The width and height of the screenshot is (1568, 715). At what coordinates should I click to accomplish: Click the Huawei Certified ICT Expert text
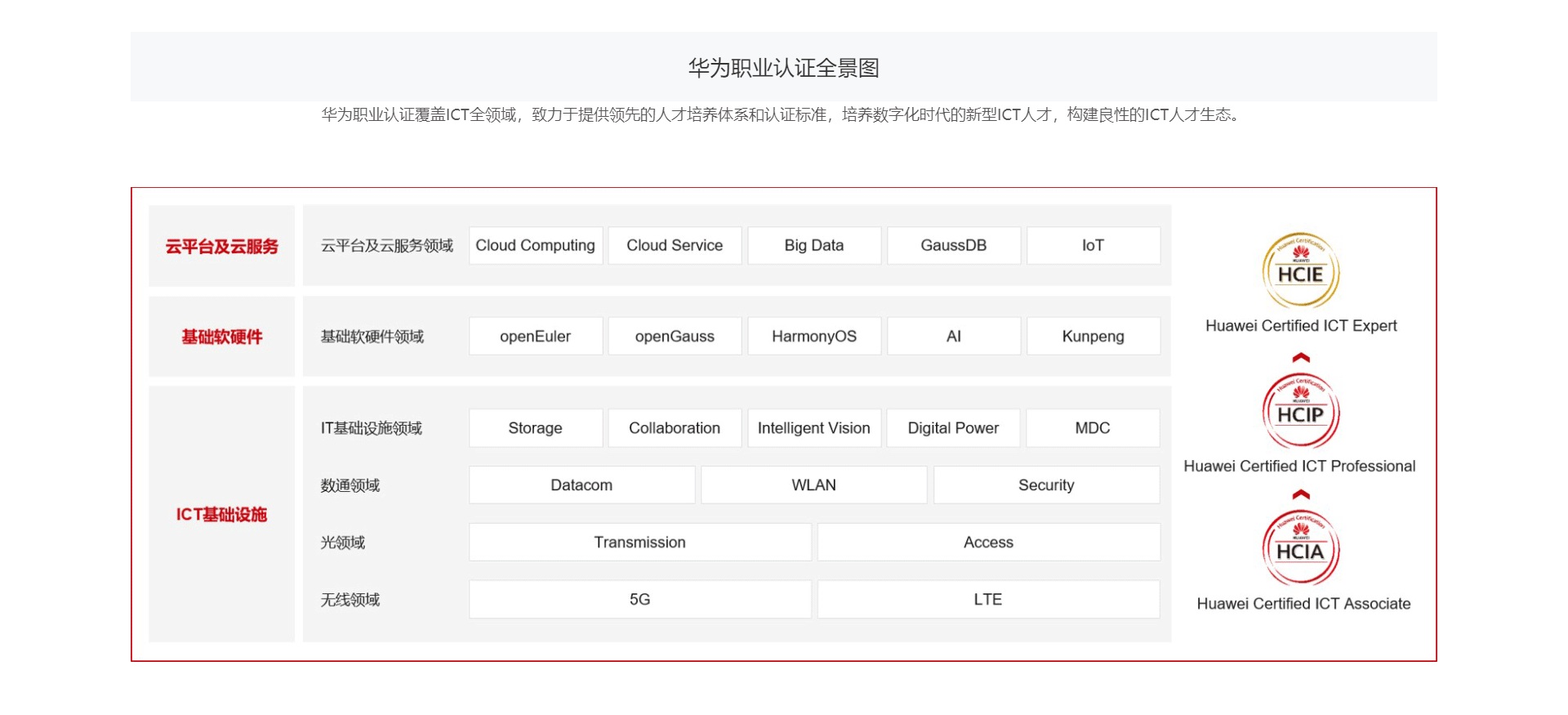(1301, 325)
